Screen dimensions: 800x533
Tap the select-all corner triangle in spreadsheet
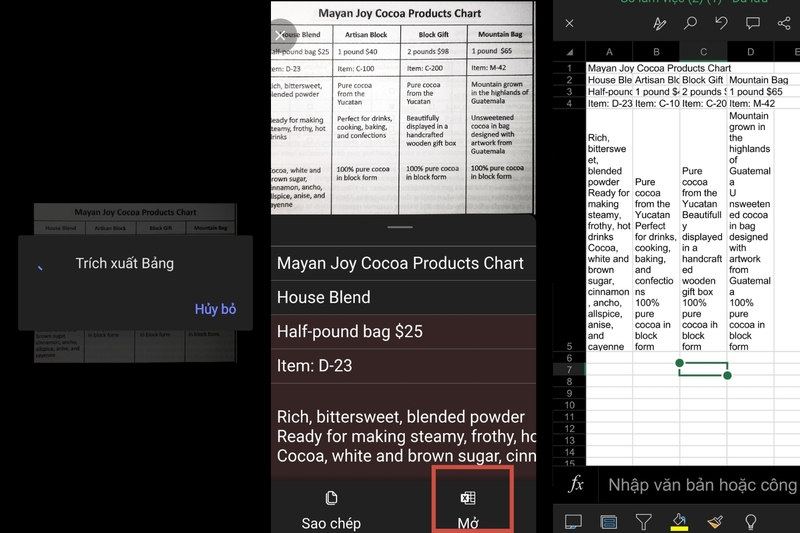click(x=570, y=52)
